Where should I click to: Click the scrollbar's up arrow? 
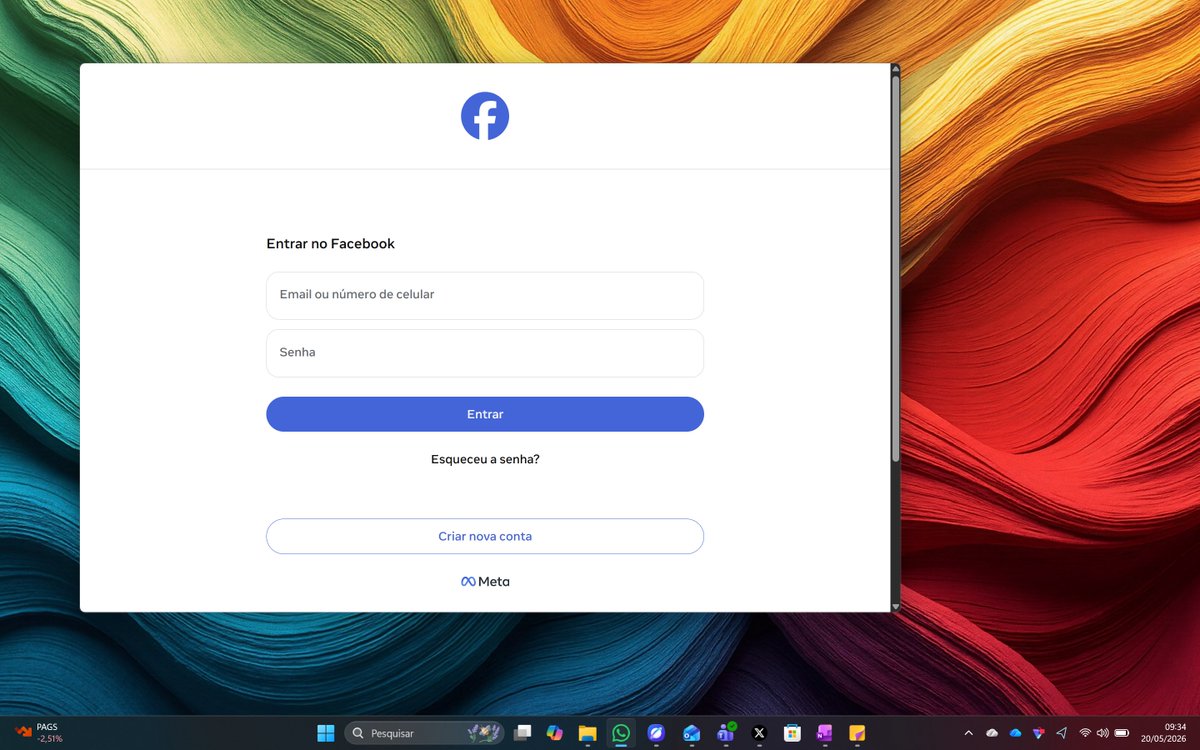tap(895, 69)
